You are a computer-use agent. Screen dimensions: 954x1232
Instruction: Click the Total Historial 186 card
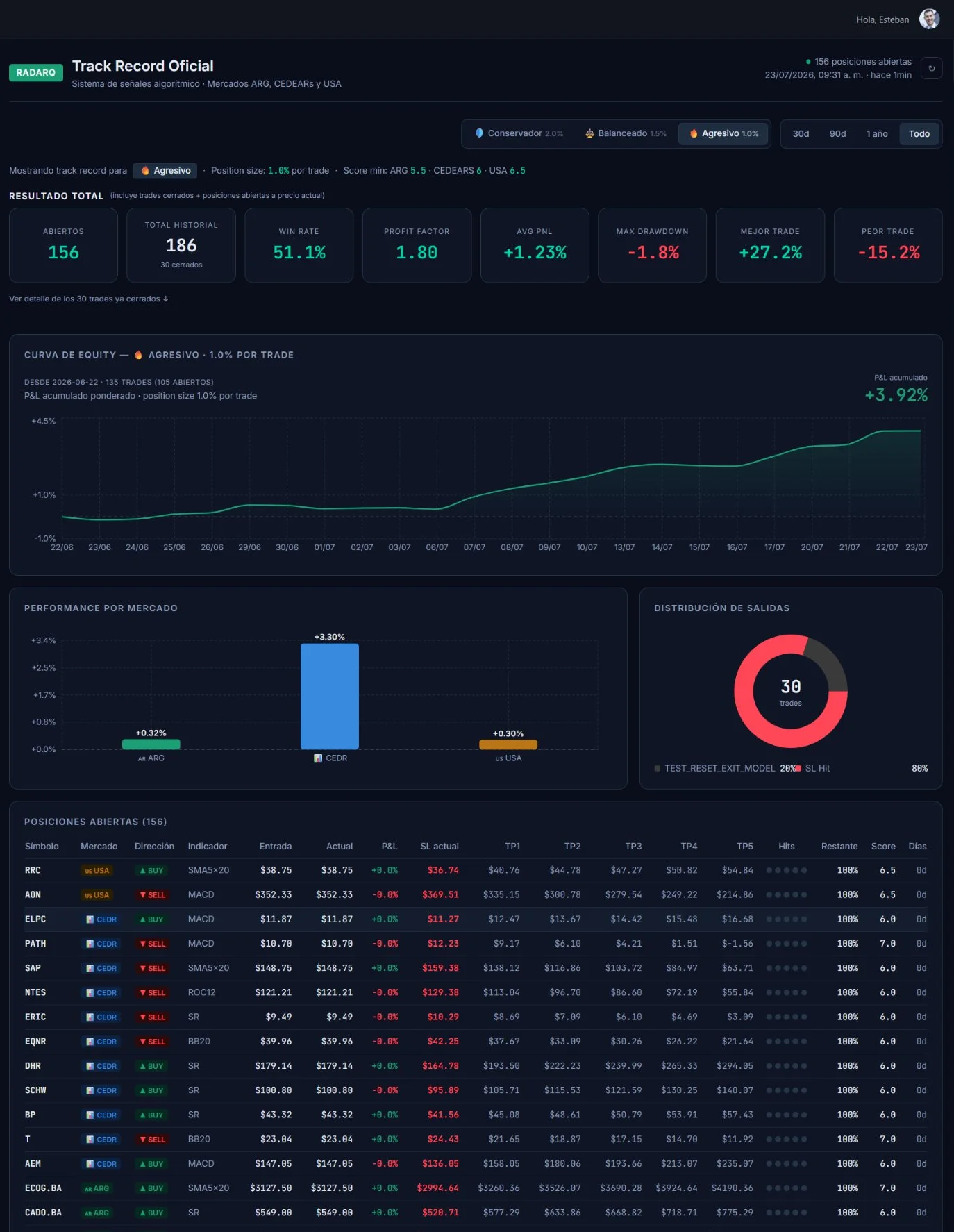click(x=181, y=245)
